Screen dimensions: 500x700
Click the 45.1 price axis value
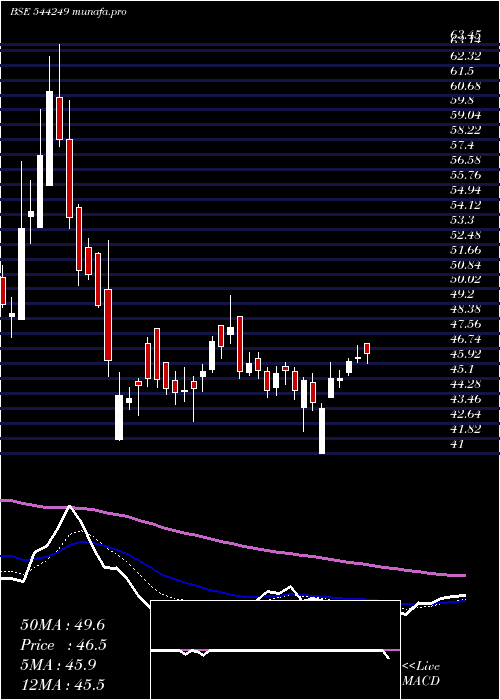(462, 369)
